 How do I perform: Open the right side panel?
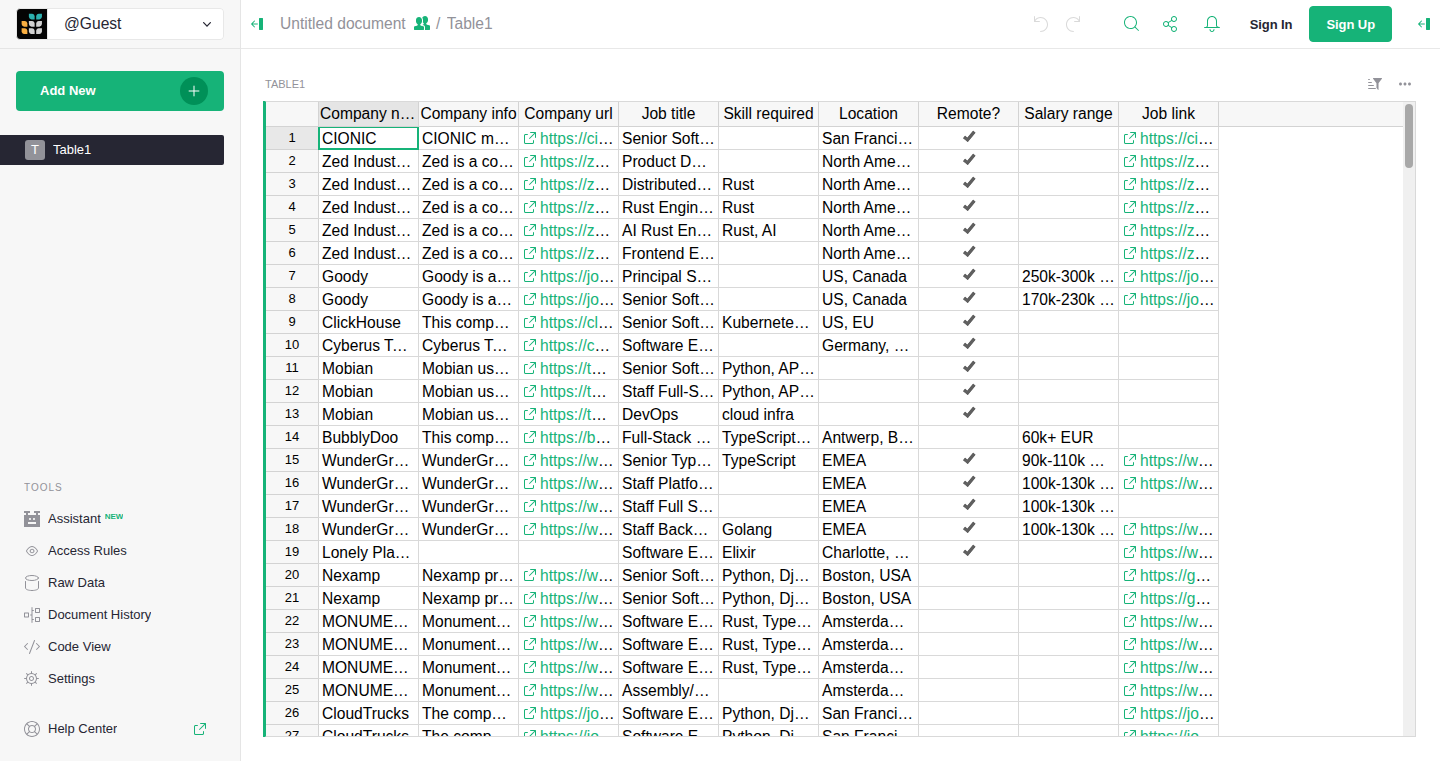[1424, 24]
